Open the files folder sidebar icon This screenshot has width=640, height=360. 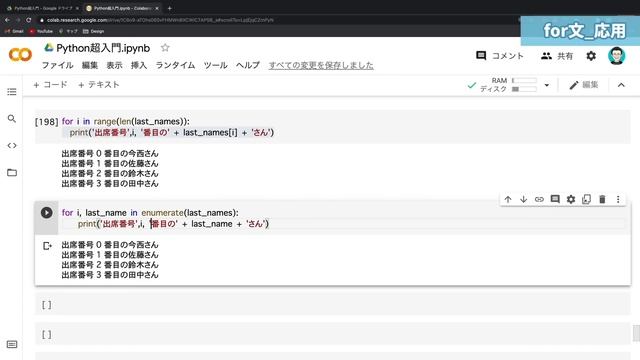(x=12, y=173)
